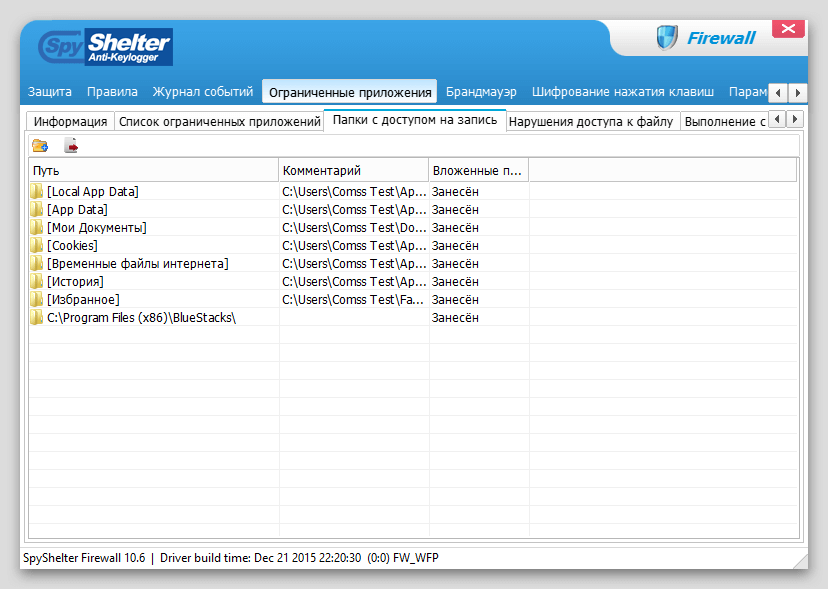Switch to Шифрование нажатия клавиш tab
The width and height of the screenshot is (828, 589).
[x=623, y=92]
